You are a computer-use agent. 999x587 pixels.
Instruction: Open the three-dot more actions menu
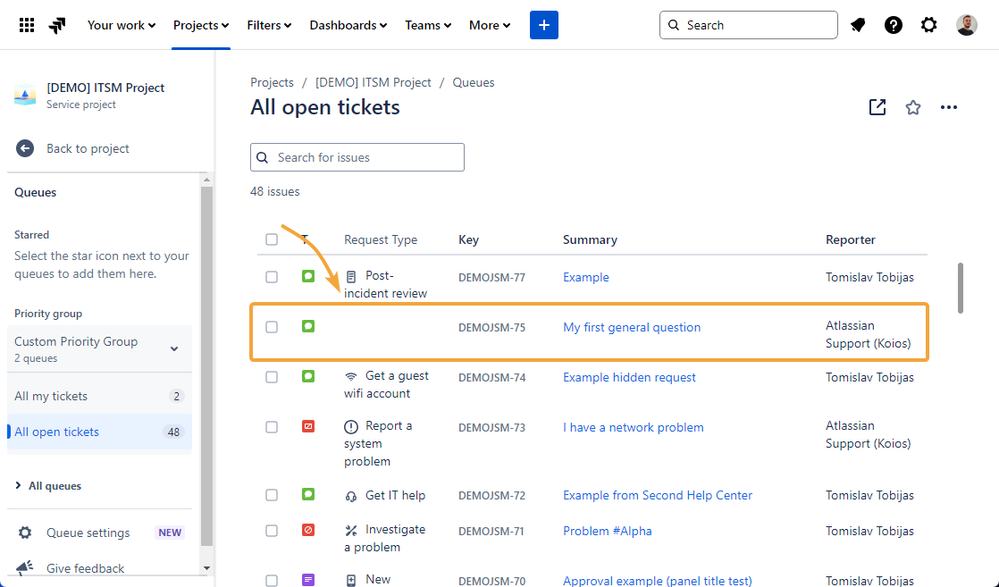[x=949, y=107]
